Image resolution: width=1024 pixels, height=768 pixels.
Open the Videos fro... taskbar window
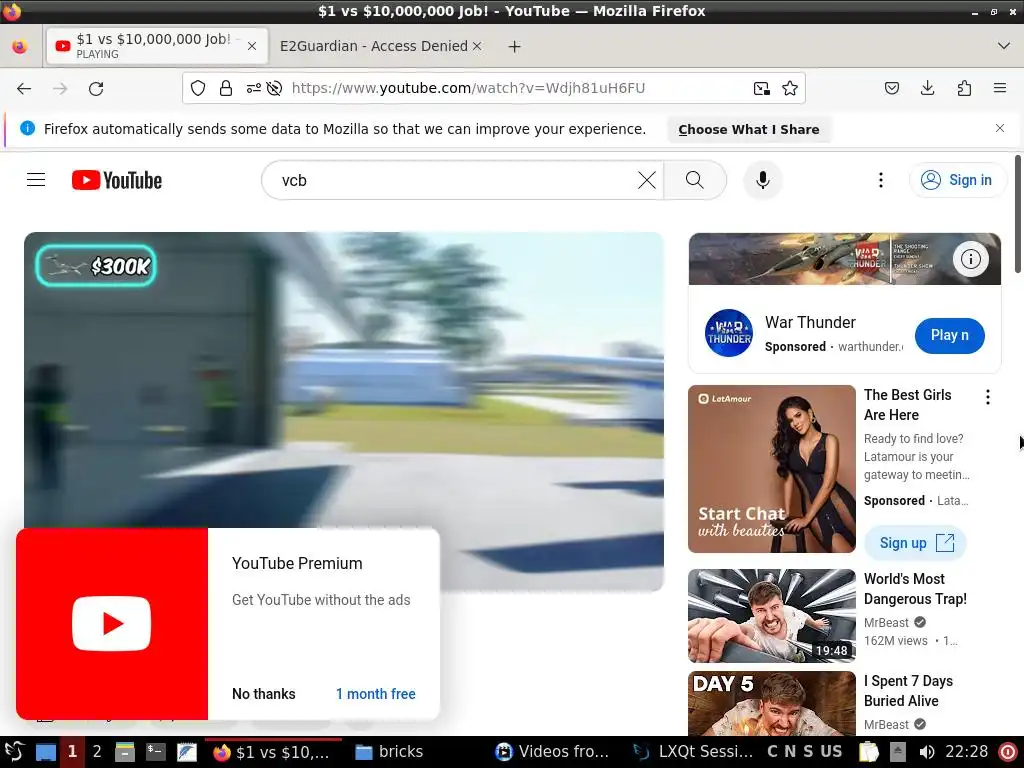pyautogui.click(x=552, y=752)
